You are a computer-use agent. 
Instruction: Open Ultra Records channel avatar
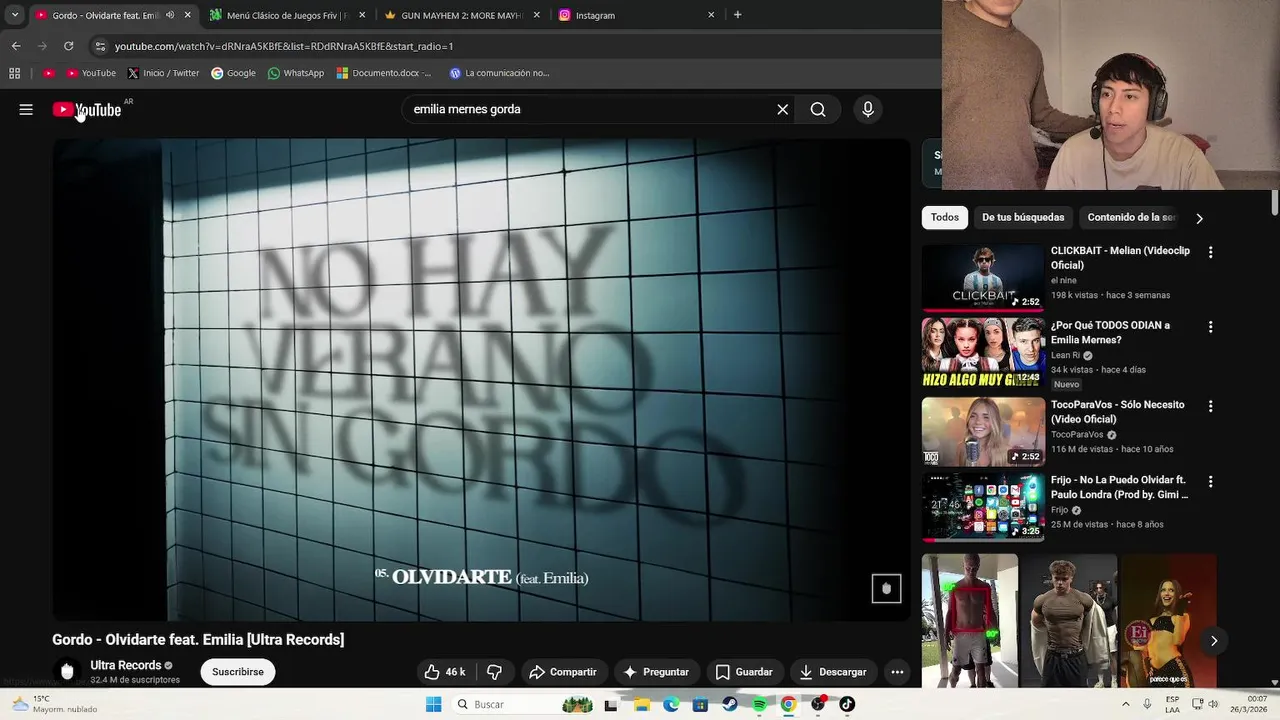click(67, 672)
